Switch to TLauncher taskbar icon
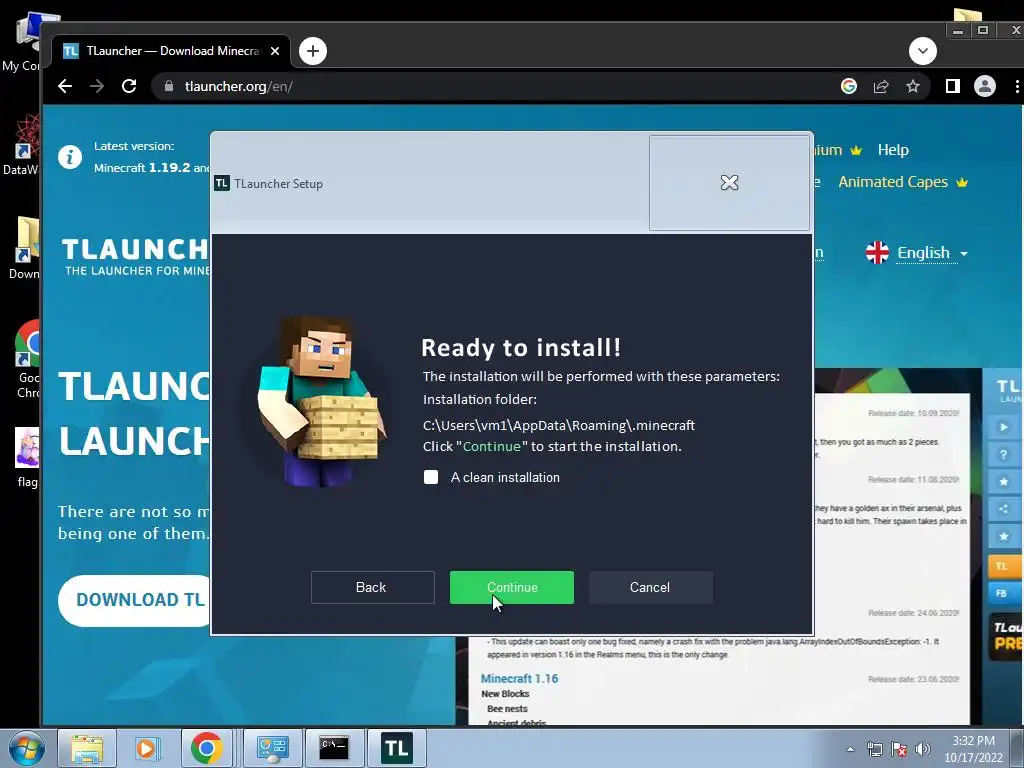1024x768 pixels. (x=396, y=748)
